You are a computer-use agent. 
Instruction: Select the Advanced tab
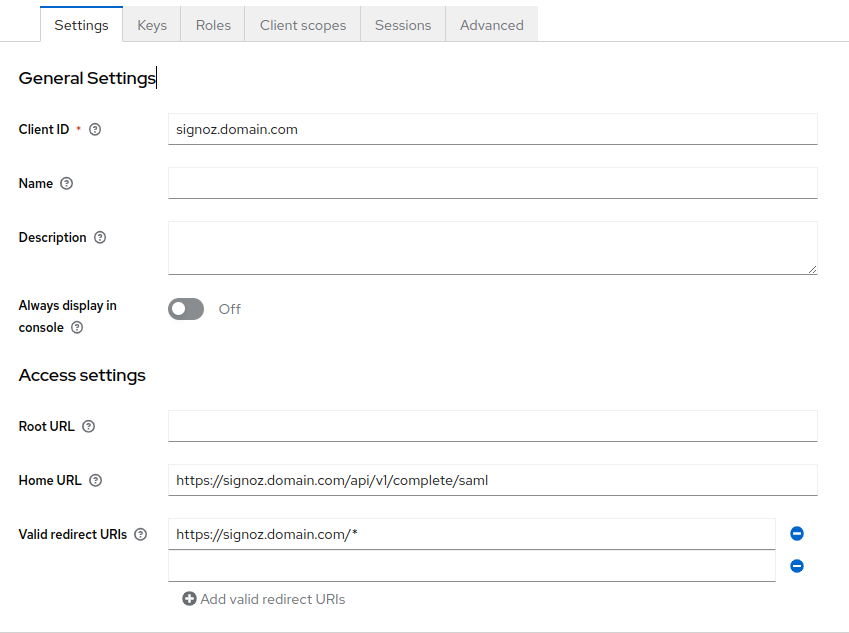point(492,25)
